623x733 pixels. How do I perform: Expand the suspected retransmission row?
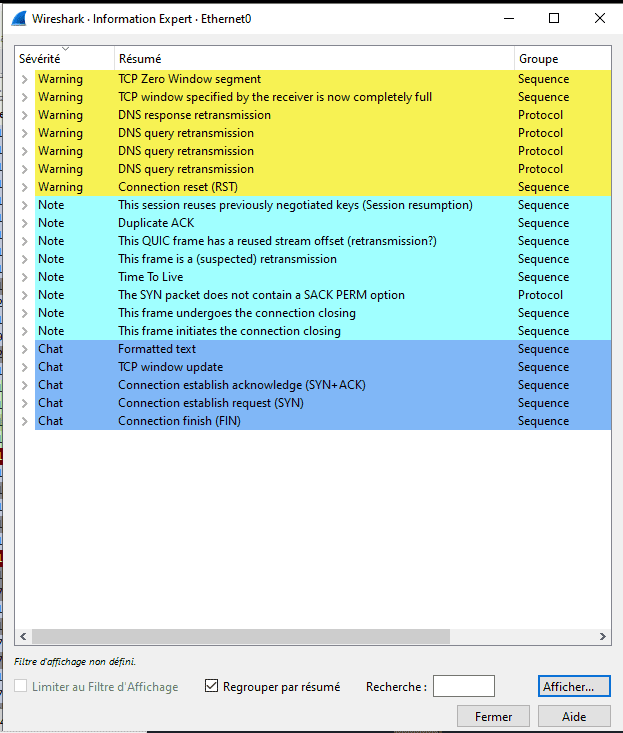pos(25,259)
